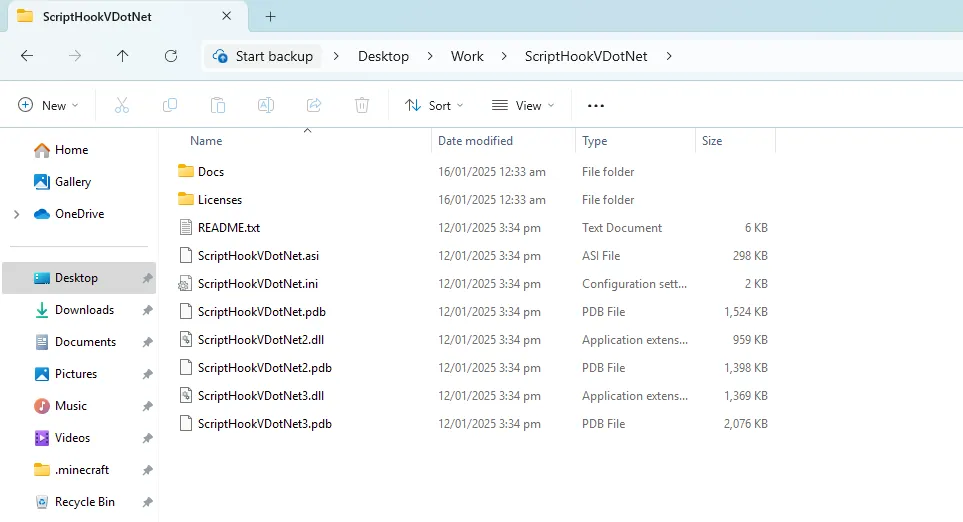Unpin Desktop using its pin icon

147,278
